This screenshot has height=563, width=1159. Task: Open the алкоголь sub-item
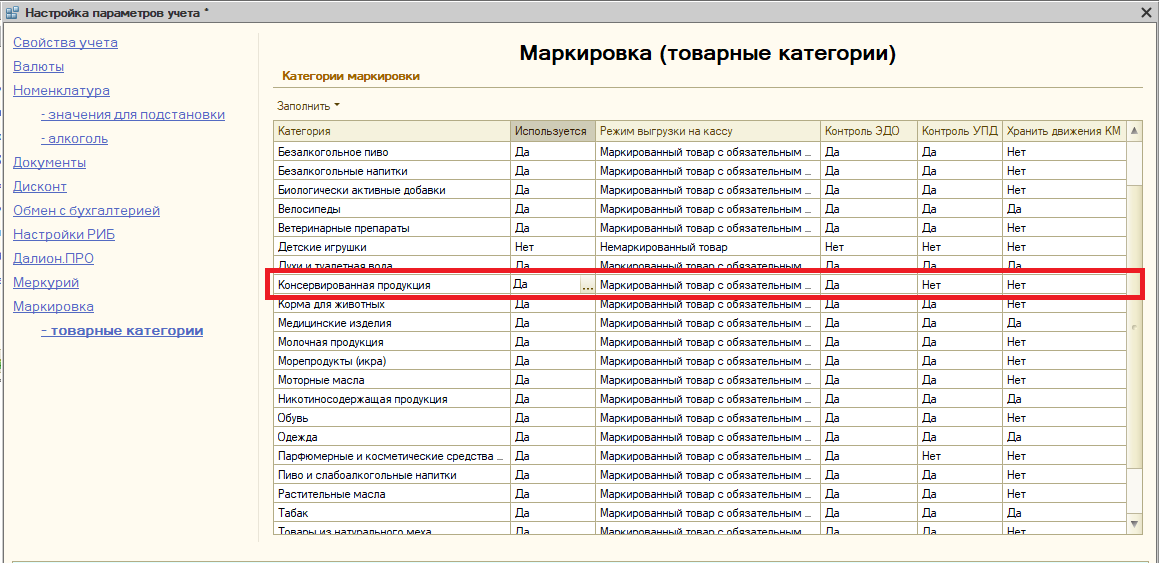coord(74,139)
